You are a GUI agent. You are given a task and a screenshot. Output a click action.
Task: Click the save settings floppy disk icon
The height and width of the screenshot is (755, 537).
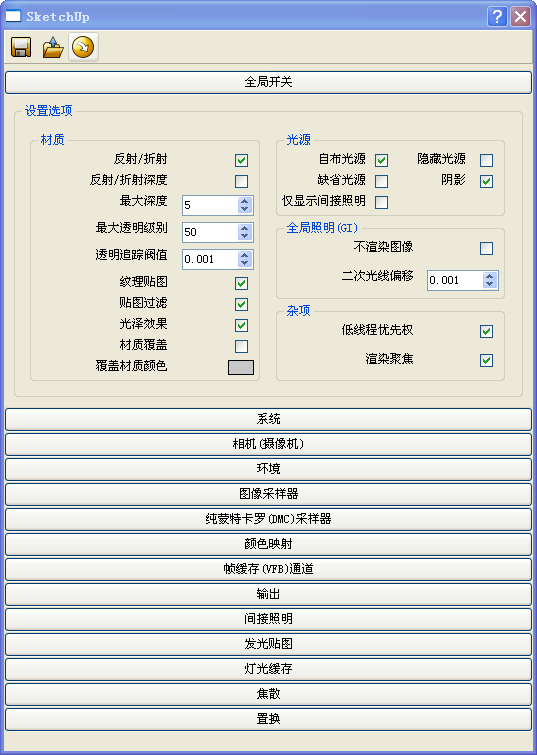(x=21, y=47)
